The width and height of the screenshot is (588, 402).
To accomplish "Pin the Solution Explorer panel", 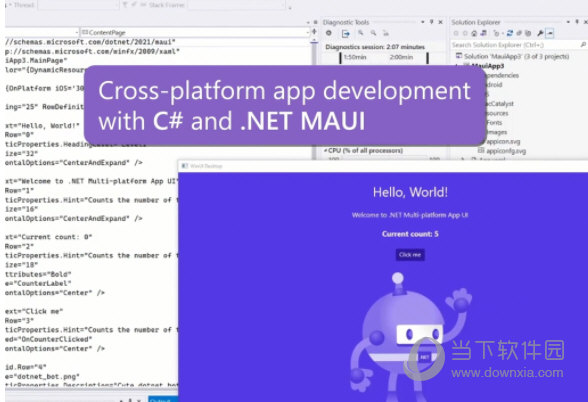I will tap(577, 22).
